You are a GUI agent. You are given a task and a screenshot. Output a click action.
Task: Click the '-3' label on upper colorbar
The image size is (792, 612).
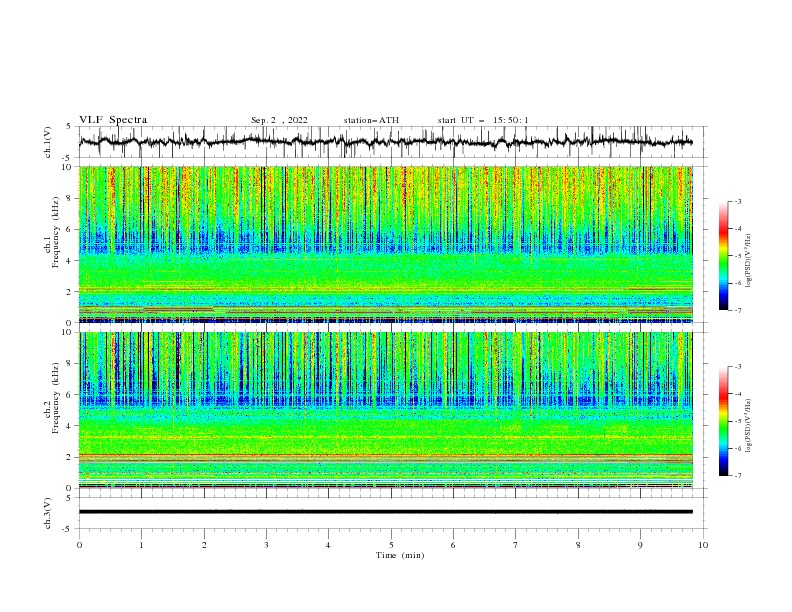pyautogui.click(x=737, y=201)
